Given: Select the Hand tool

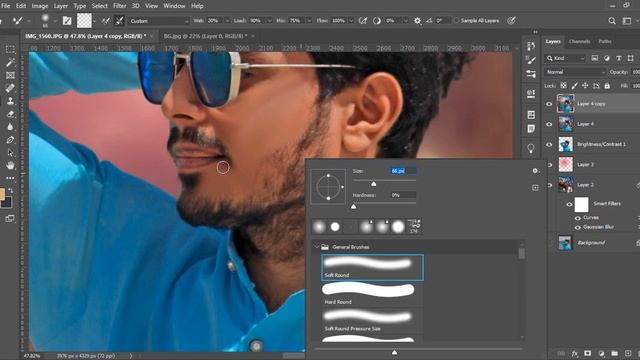Looking at the screenshot, I should pos(10,165).
